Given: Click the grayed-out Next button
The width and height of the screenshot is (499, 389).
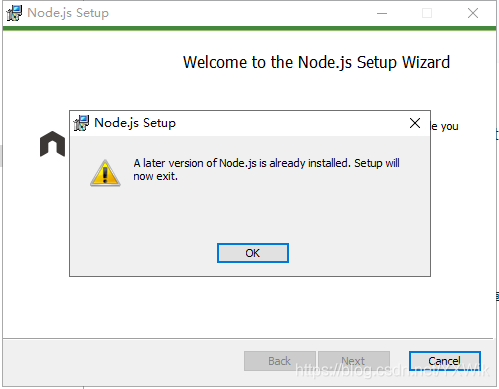Looking at the screenshot, I should point(354,361).
